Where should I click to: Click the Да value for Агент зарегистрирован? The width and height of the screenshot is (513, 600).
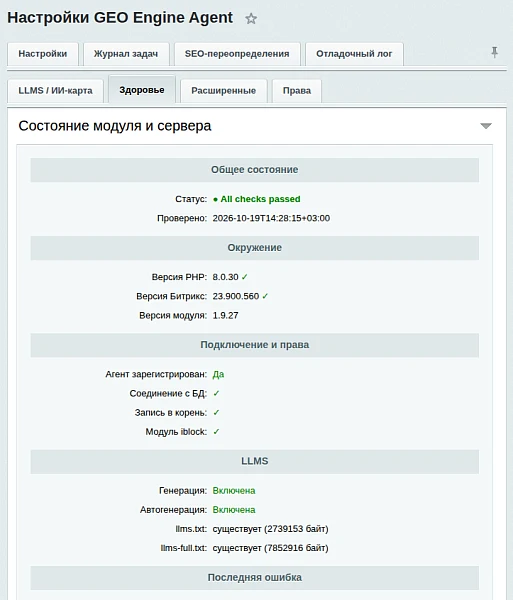218,374
